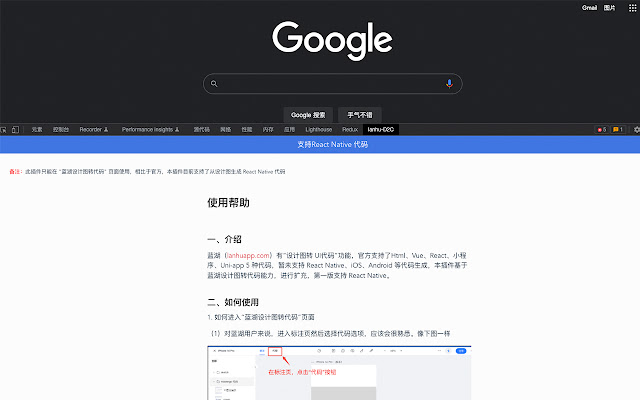Click the Google logo
The image size is (640, 400).
(332, 40)
